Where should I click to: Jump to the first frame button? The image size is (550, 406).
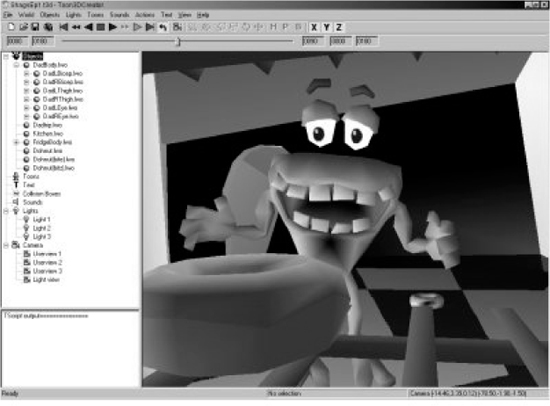pos(63,27)
